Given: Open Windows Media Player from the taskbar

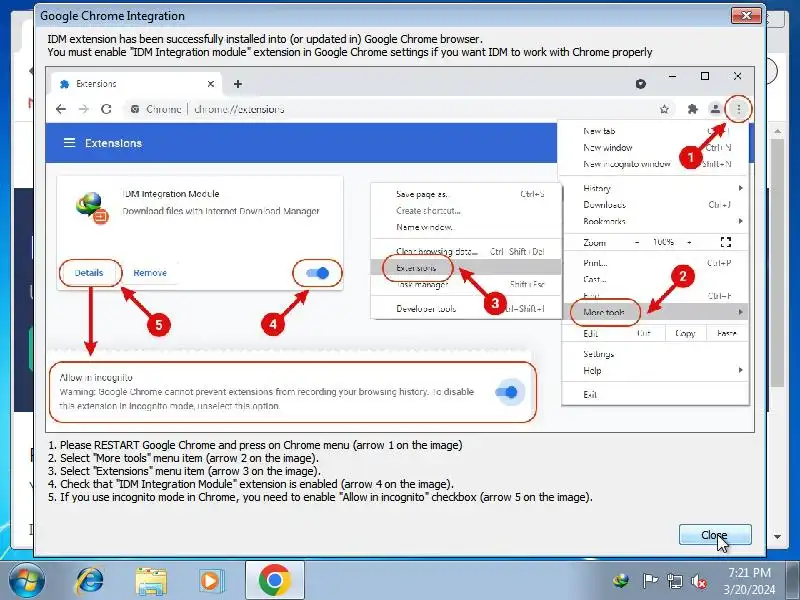Looking at the screenshot, I should 210,581.
